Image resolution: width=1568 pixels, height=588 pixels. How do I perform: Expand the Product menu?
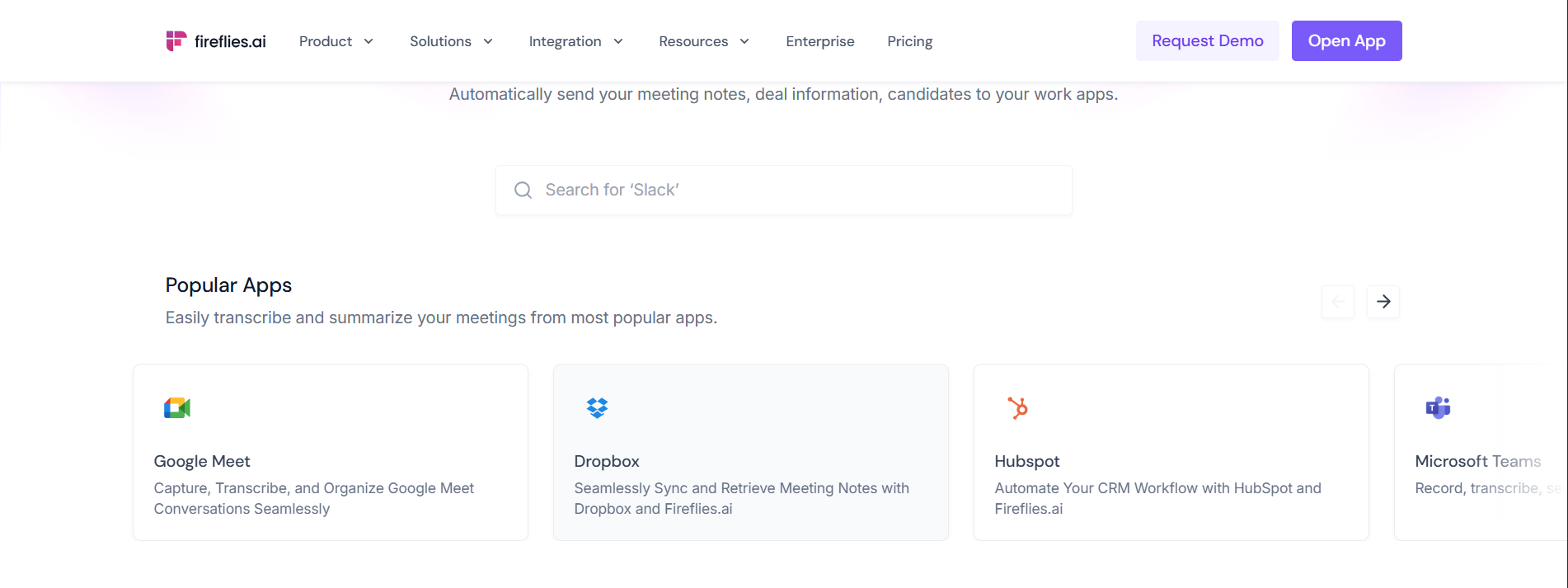pyautogui.click(x=336, y=41)
